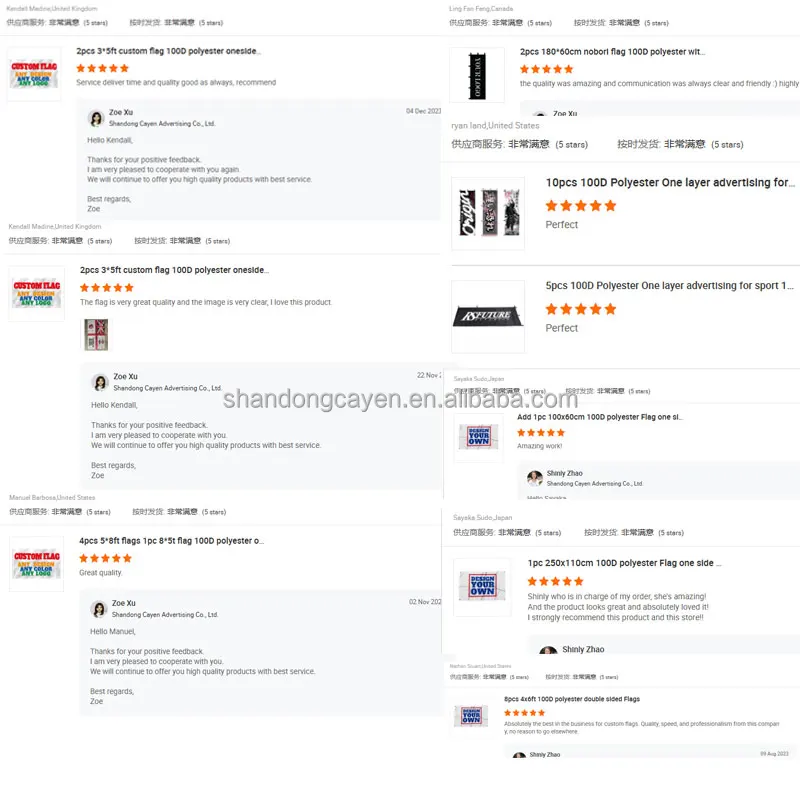Click the Design Your Own thumbnail beside the 8pcs flags
This screenshot has height=800, width=800.
pyautogui.click(x=471, y=716)
